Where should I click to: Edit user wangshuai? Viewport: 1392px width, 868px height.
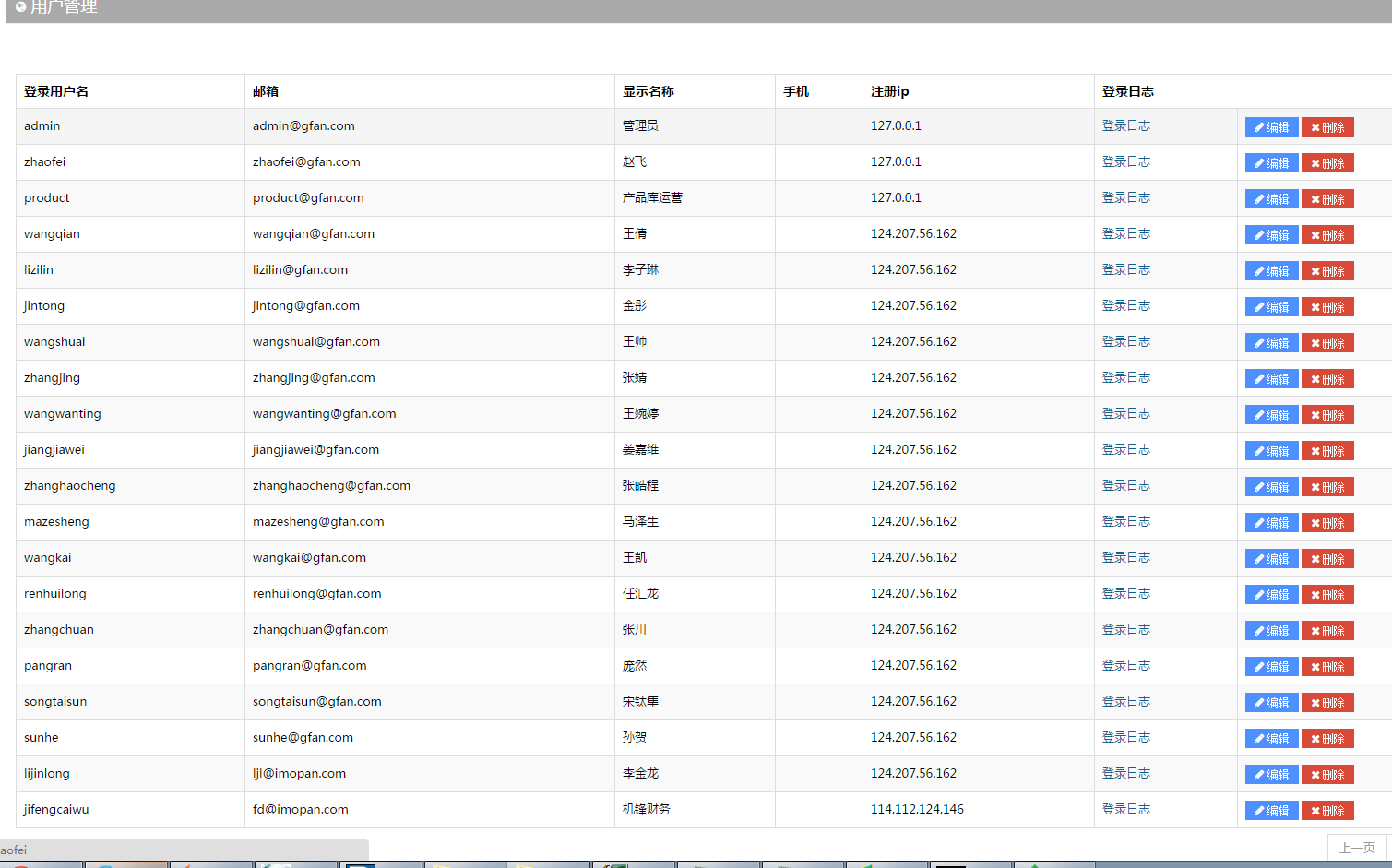pyautogui.click(x=1271, y=343)
